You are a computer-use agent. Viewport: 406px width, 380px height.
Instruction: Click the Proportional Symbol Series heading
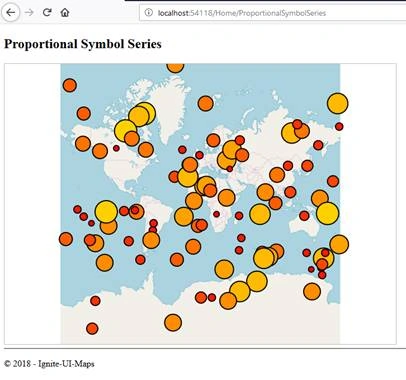(83, 44)
